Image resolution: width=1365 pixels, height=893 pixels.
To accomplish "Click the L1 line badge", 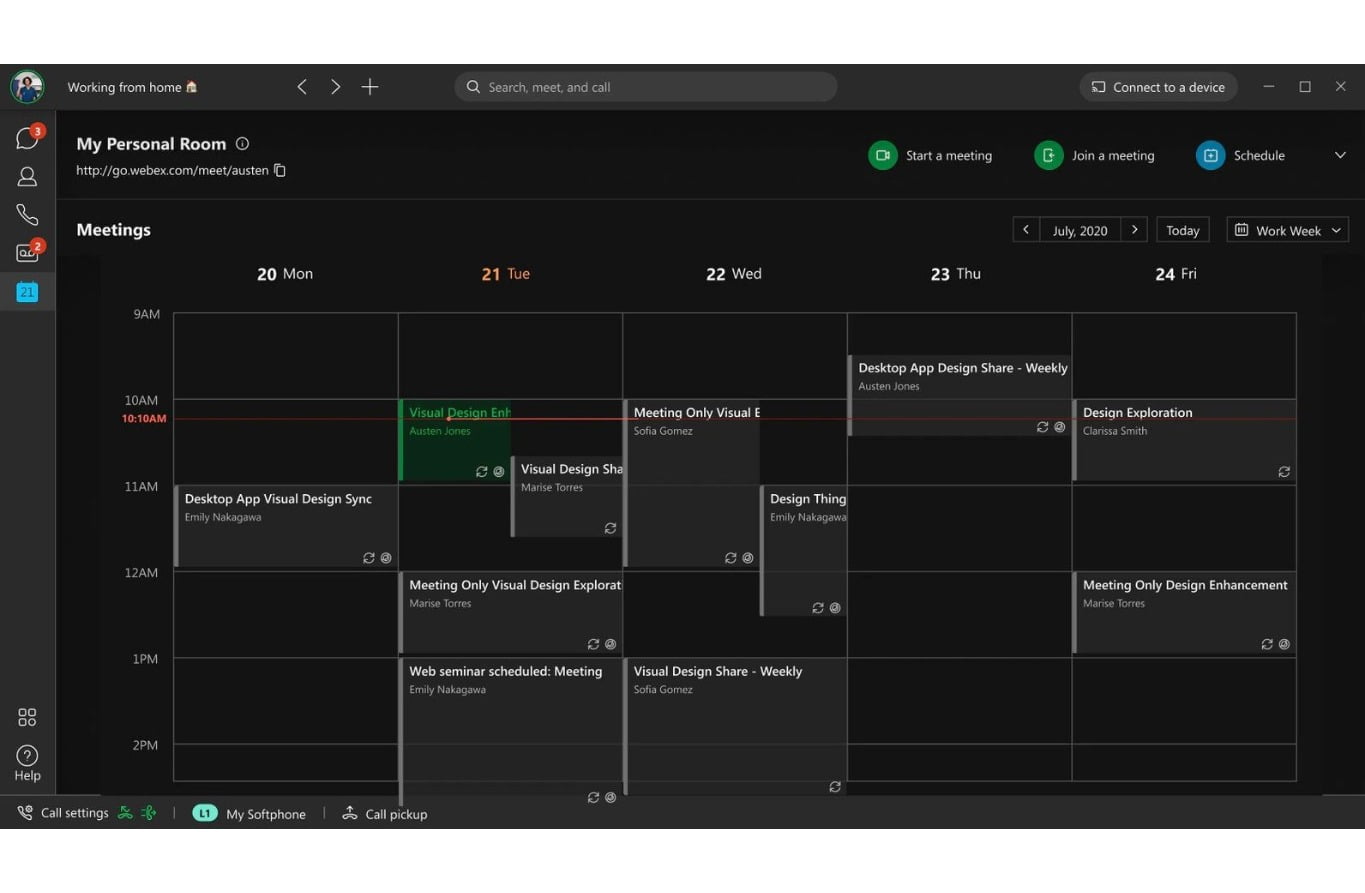I will point(205,813).
